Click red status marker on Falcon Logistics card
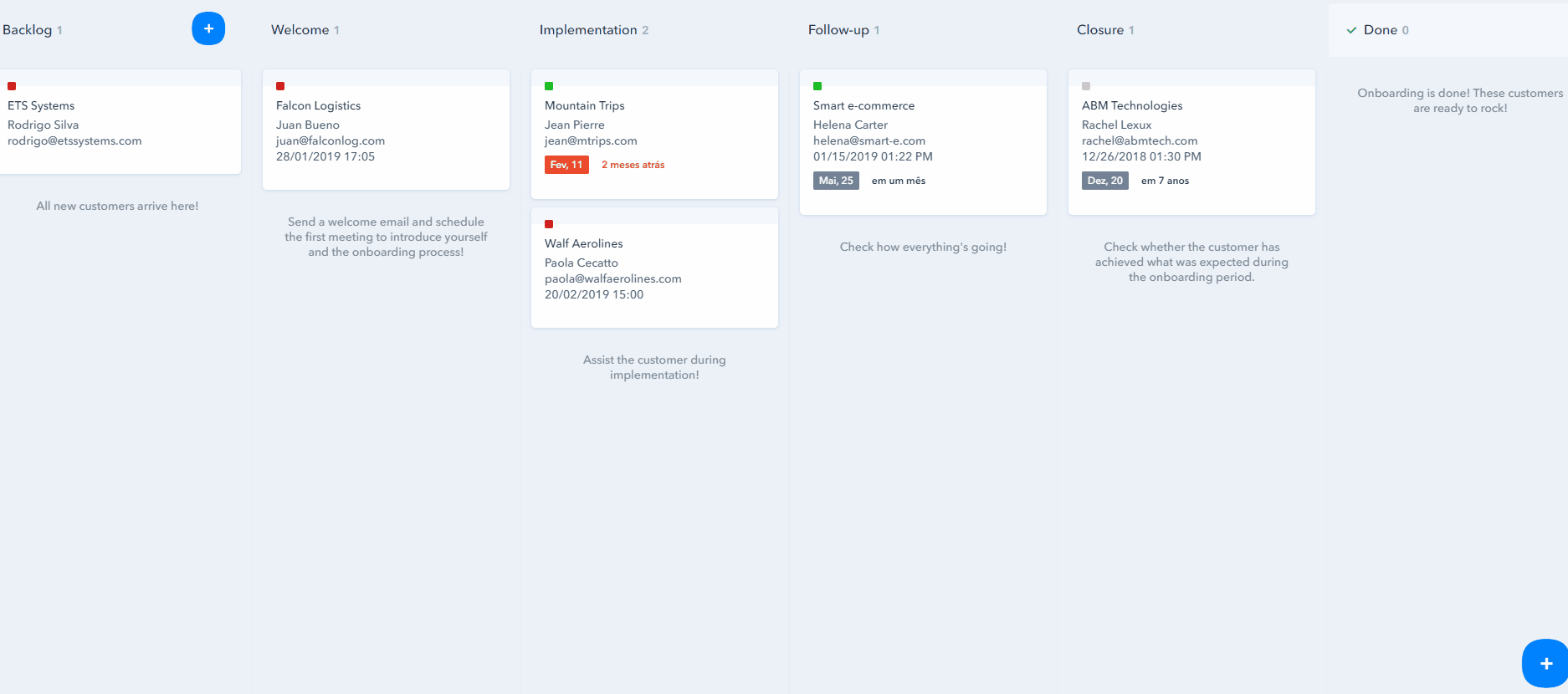The width and height of the screenshot is (1568, 694). [280, 86]
